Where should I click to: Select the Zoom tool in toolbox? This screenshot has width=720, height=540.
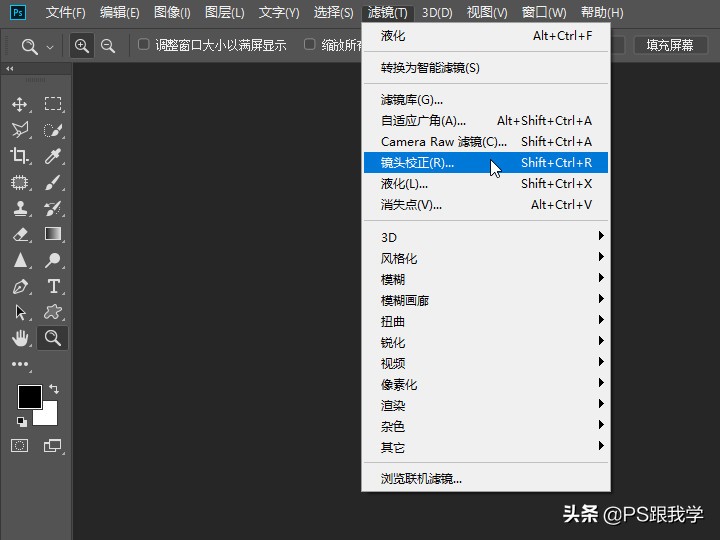pyautogui.click(x=53, y=338)
